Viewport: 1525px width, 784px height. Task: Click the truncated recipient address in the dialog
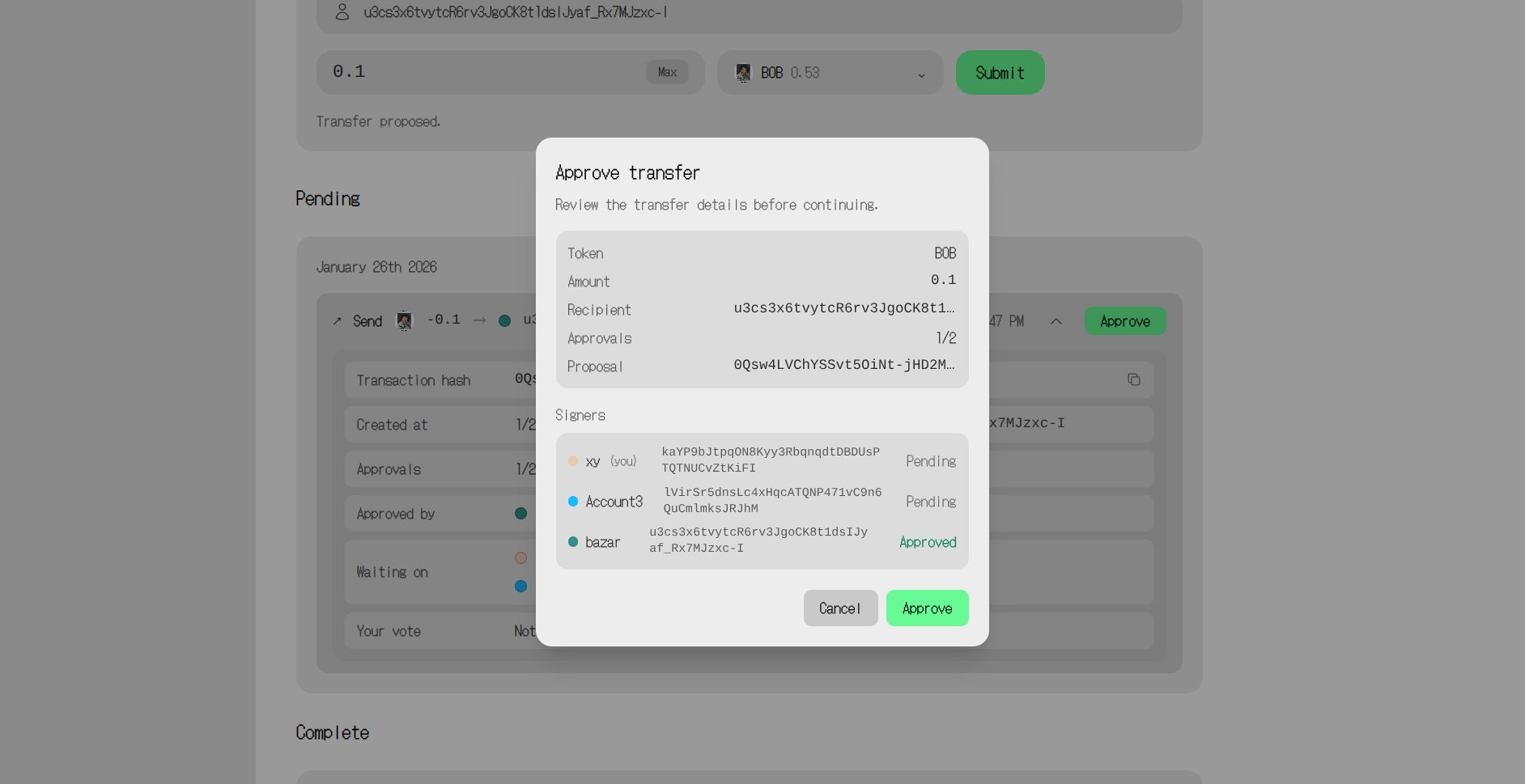tap(843, 308)
